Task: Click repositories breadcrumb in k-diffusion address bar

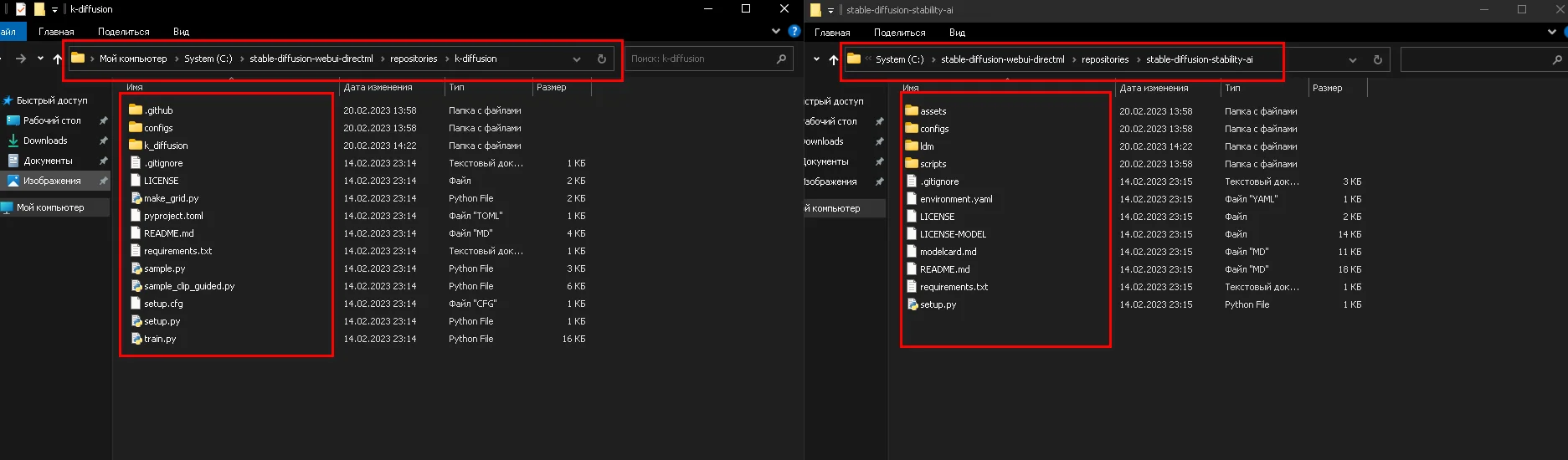Action: pyautogui.click(x=414, y=59)
